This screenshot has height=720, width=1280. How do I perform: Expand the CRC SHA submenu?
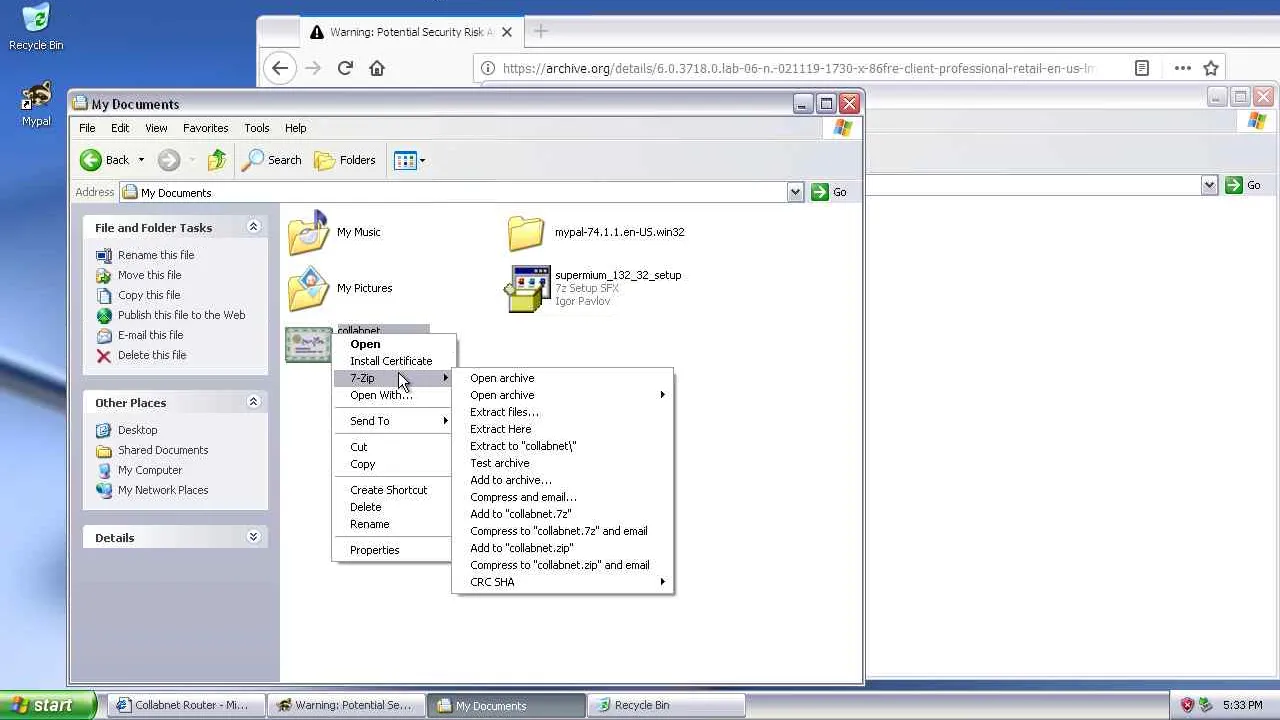563,582
